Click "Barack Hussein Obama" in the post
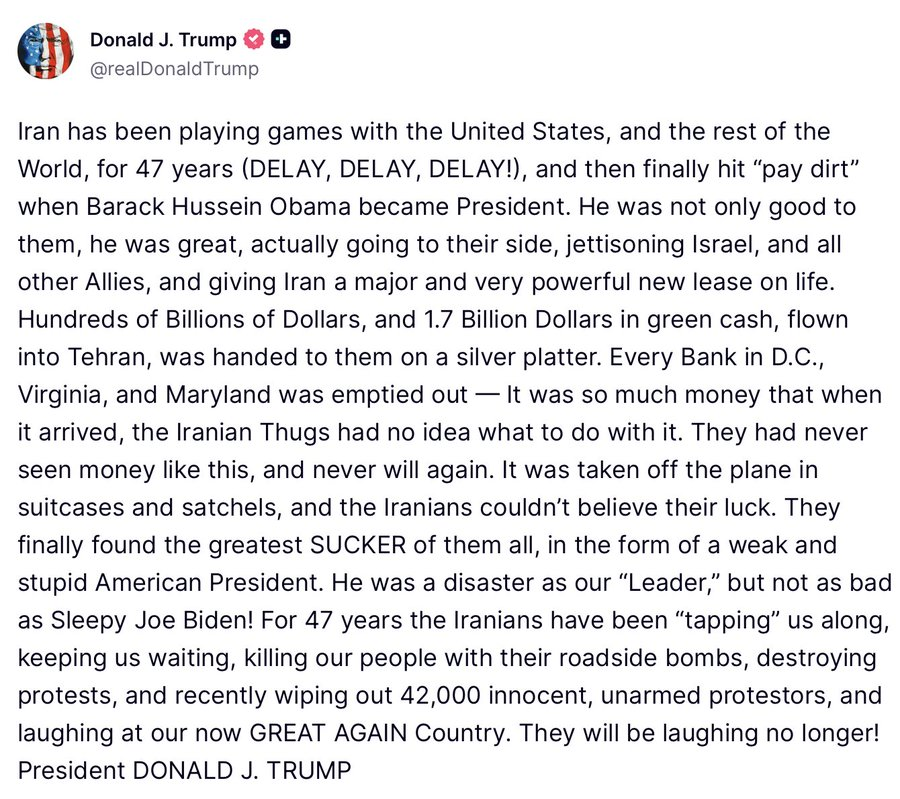The height and width of the screenshot is (799, 900). click(218, 207)
